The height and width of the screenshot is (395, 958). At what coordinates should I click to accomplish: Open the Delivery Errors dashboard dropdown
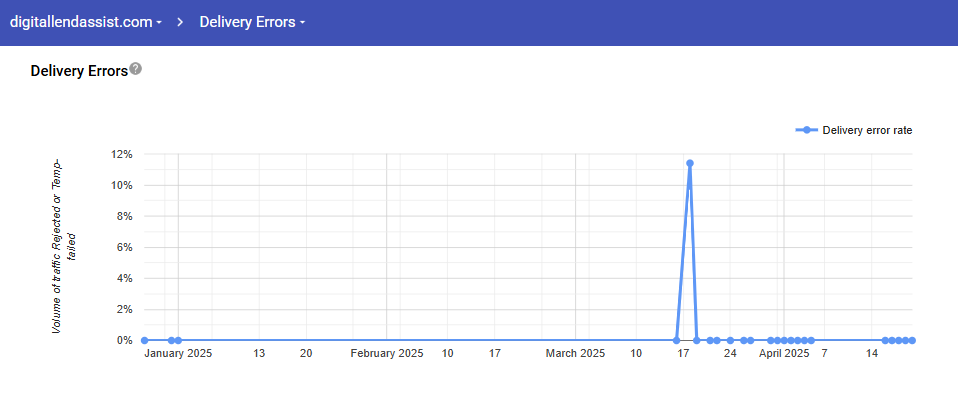(252, 23)
